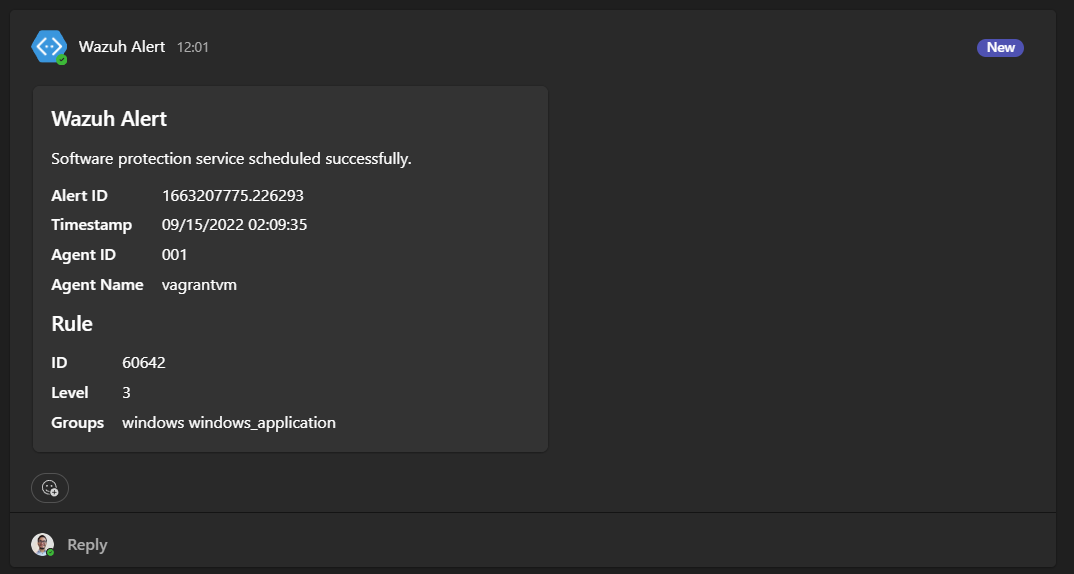Select the Alert ID value 1663207775.226293
This screenshot has width=1074, height=574.
tap(233, 195)
